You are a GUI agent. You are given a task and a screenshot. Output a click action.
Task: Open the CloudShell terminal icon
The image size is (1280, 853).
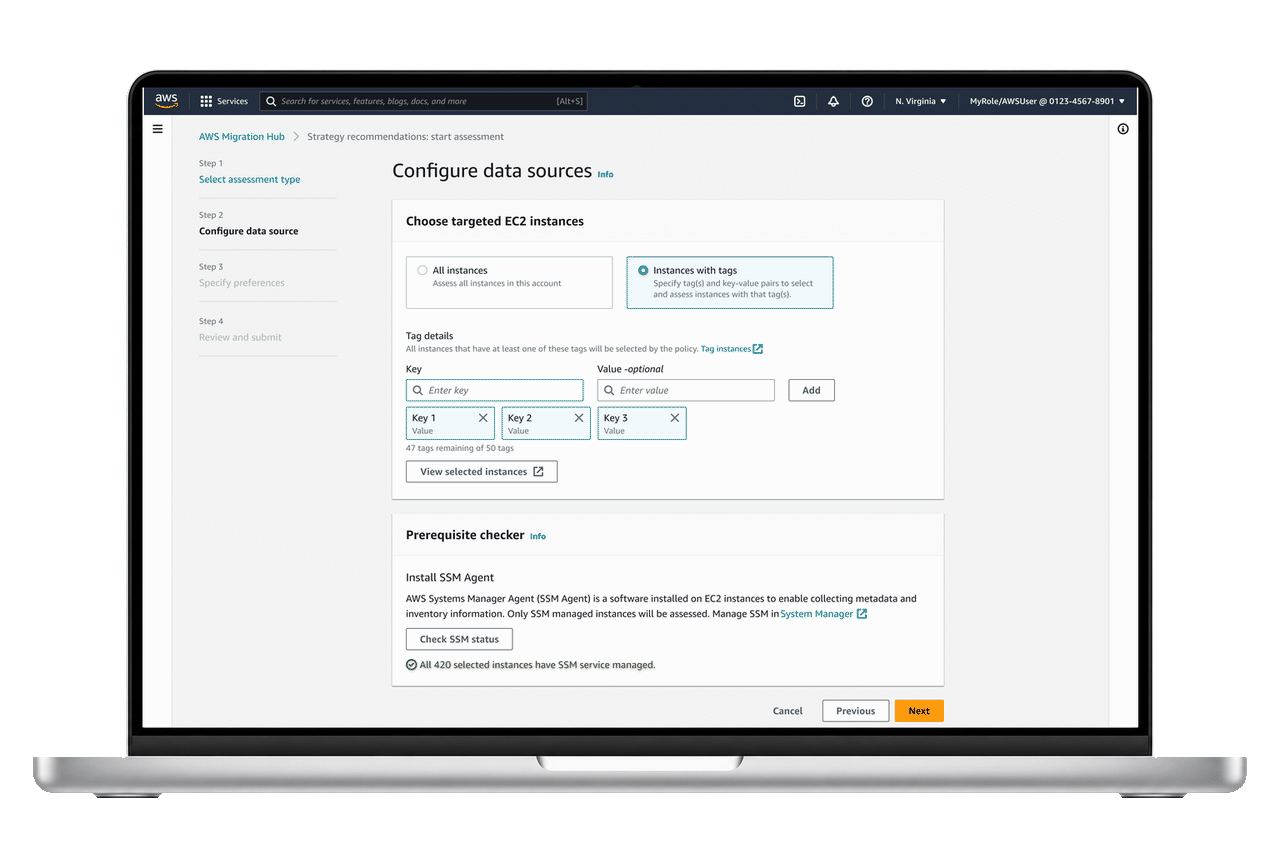800,101
